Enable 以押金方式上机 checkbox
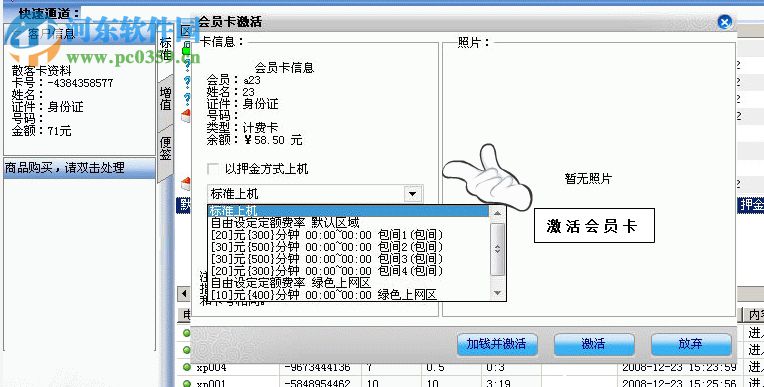The width and height of the screenshot is (764, 387). tap(213, 169)
